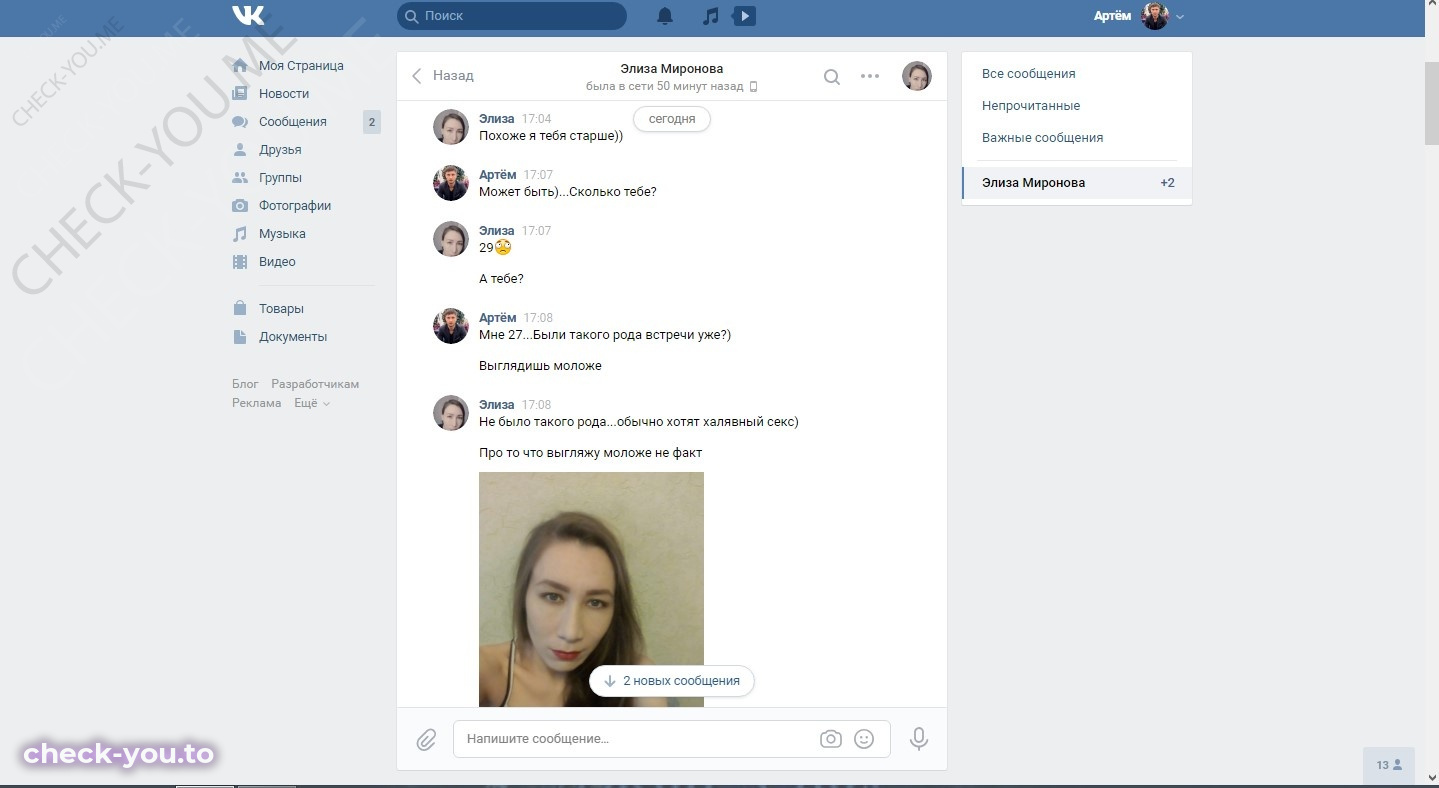1439x788 pixels.
Task: Click the person icon beside Друзья
Action: 240,150
